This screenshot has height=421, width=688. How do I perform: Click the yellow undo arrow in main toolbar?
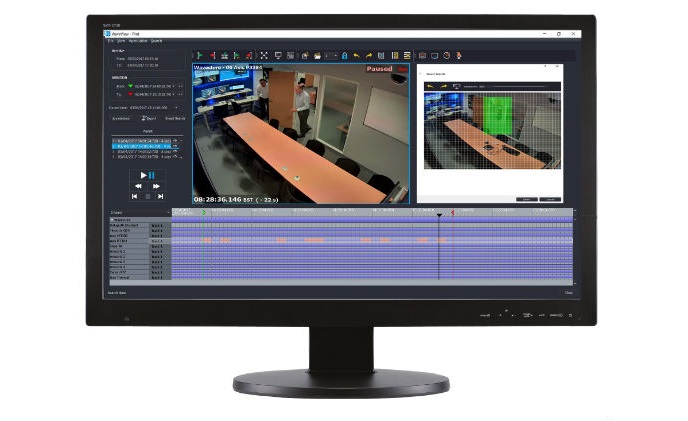(x=356, y=56)
